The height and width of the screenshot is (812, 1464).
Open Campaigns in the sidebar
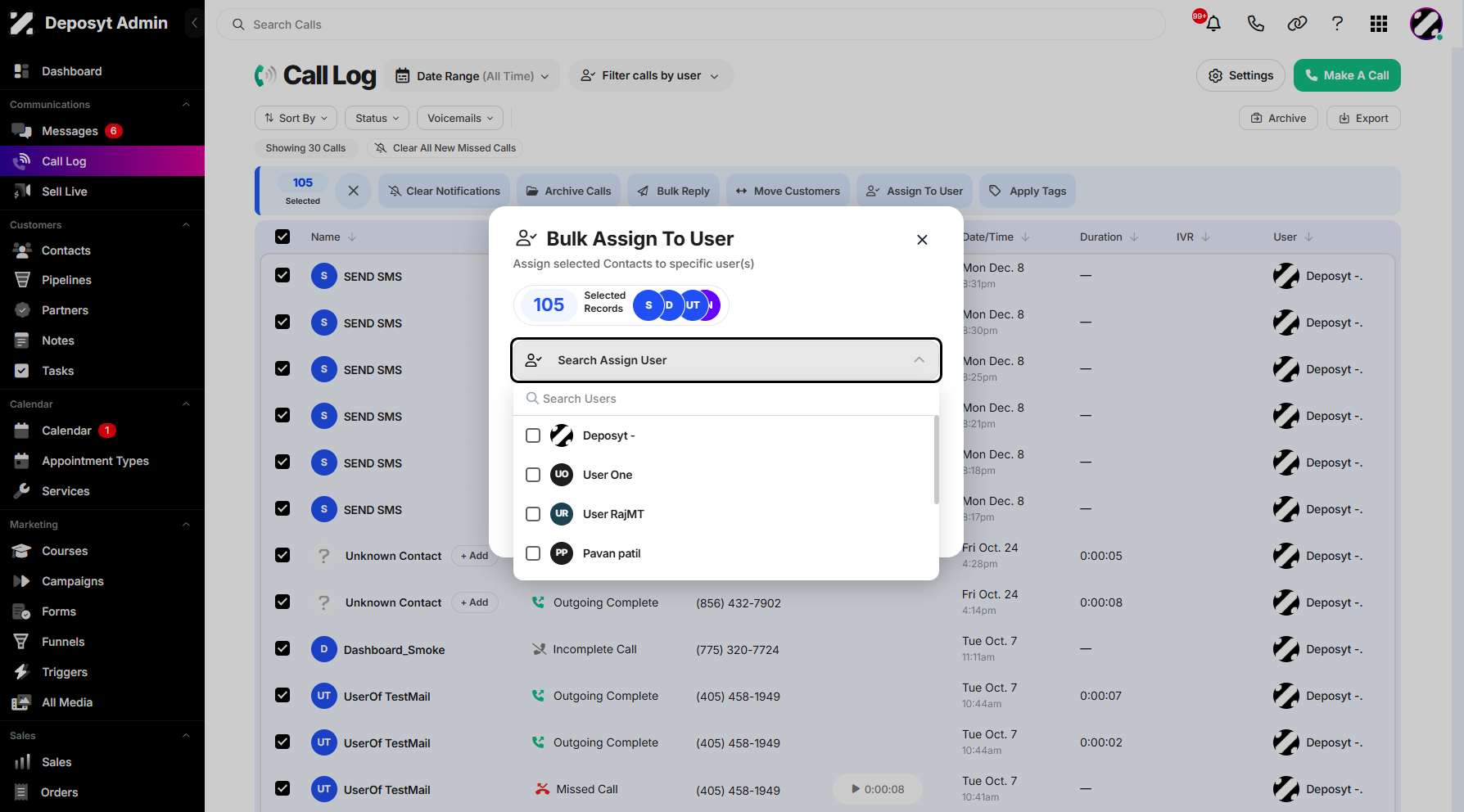pyautogui.click(x=102, y=581)
